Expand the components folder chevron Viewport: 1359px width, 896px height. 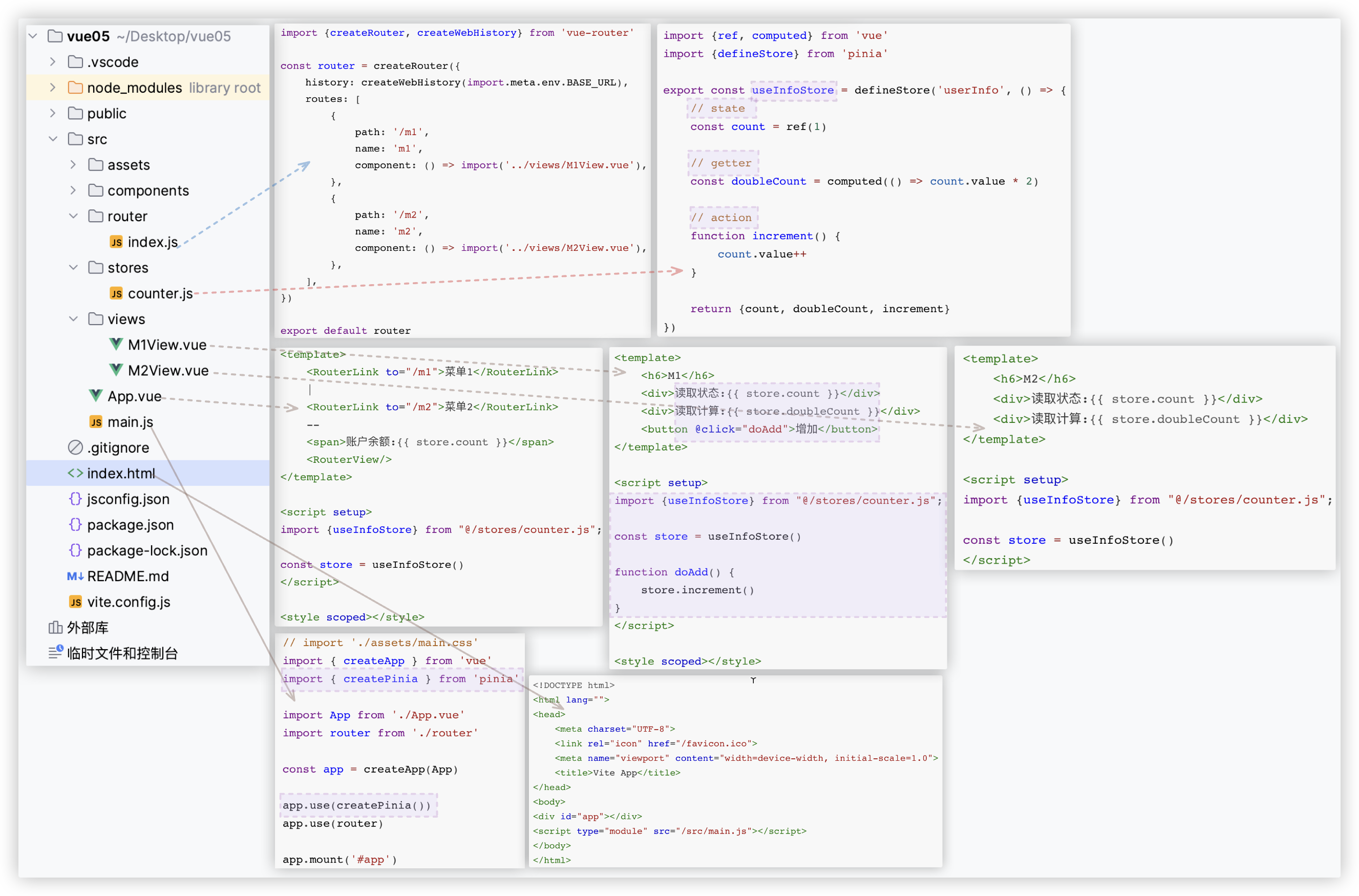73,190
